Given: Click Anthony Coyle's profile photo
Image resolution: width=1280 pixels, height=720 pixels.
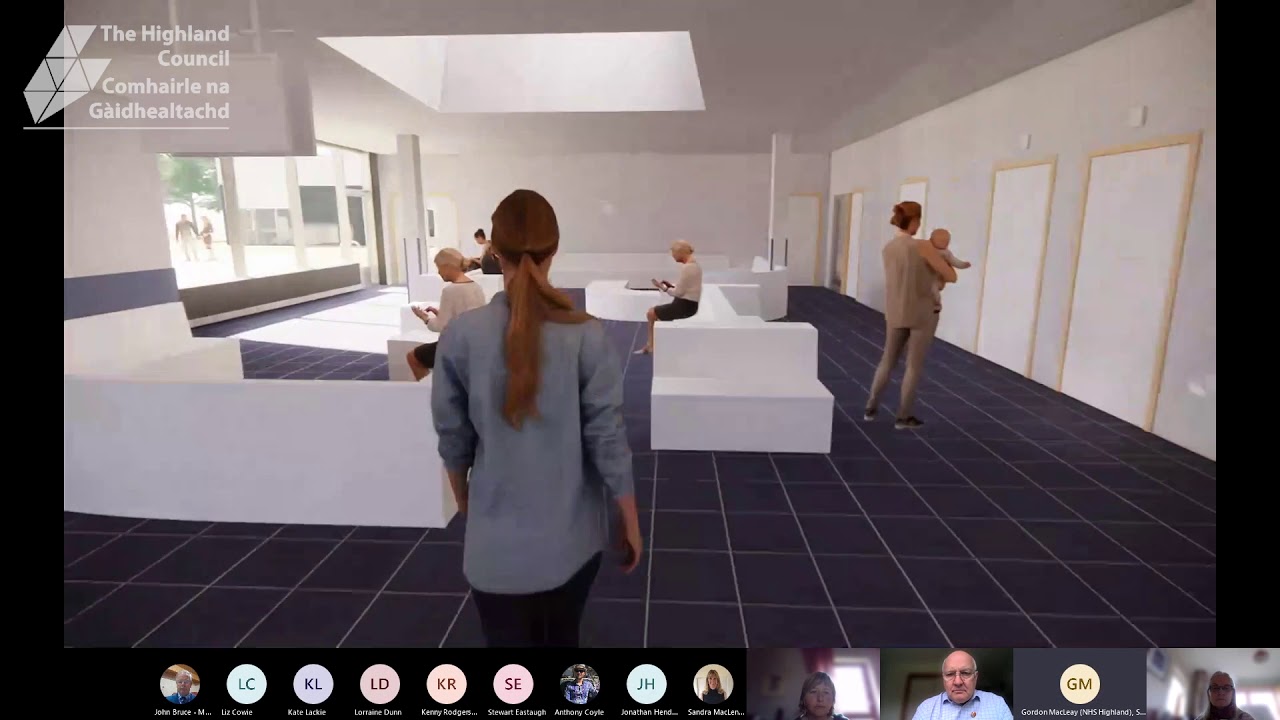Looking at the screenshot, I should pos(580,684).
